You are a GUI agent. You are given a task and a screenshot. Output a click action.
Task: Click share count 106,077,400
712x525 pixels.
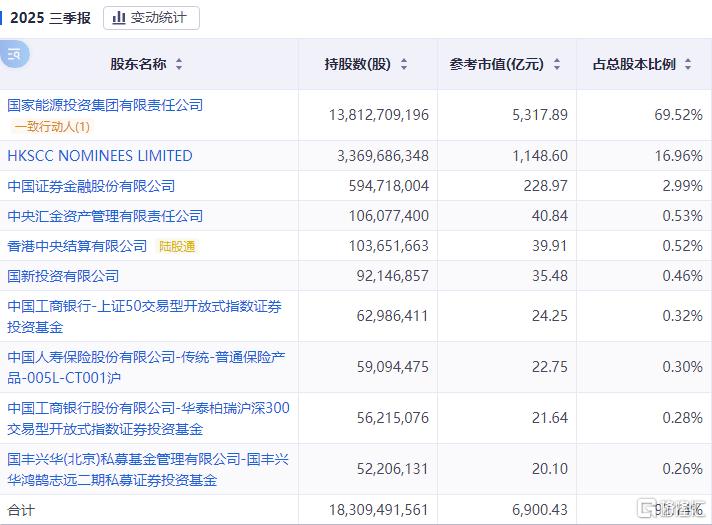click(389, 216)
